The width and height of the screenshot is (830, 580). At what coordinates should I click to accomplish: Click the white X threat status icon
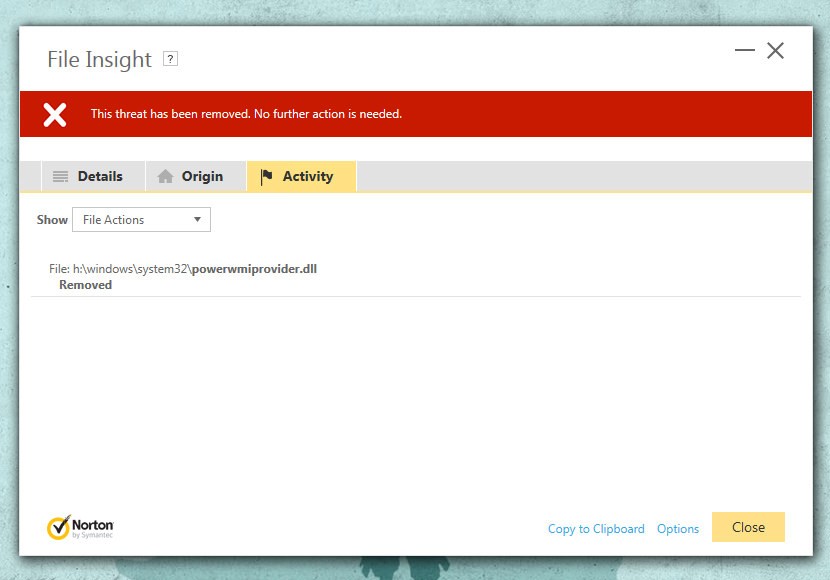(55, 114)
